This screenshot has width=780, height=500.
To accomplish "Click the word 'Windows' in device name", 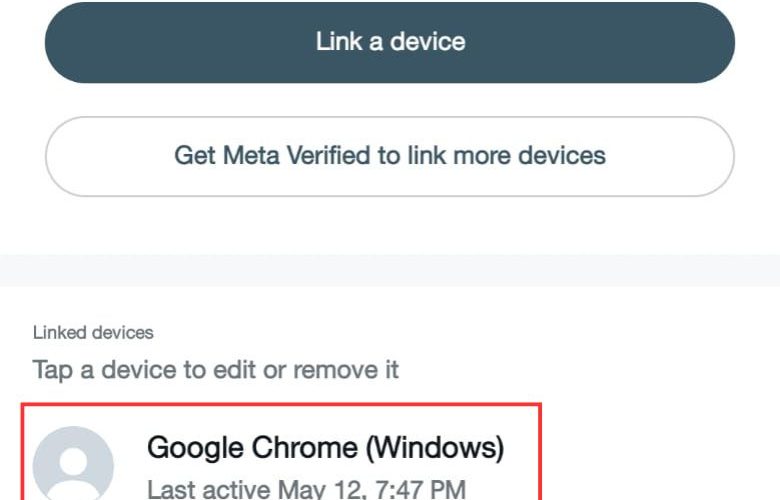I will [435, 448].
